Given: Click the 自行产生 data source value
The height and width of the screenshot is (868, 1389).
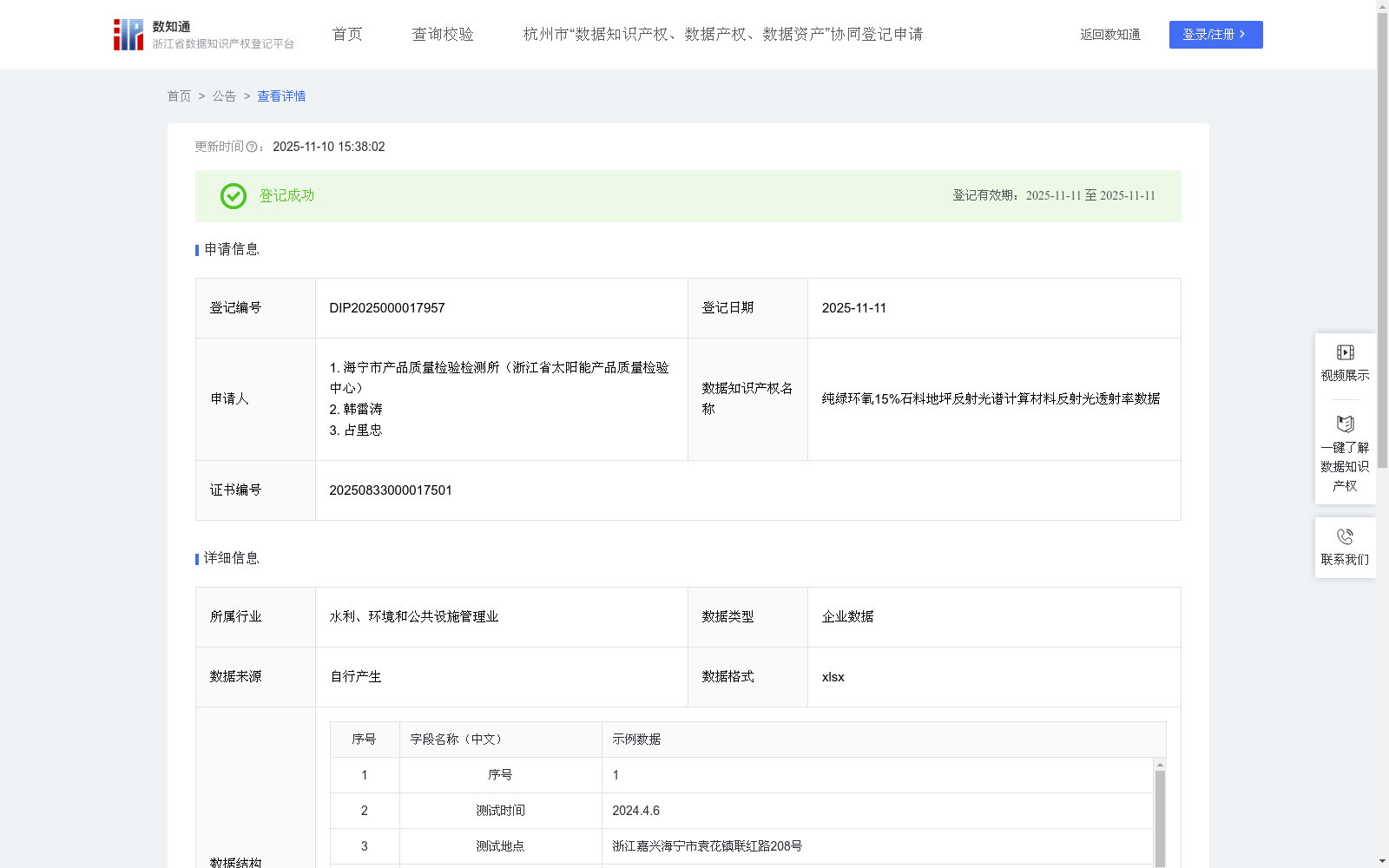Looking at the screenshot, I should 356,677.
